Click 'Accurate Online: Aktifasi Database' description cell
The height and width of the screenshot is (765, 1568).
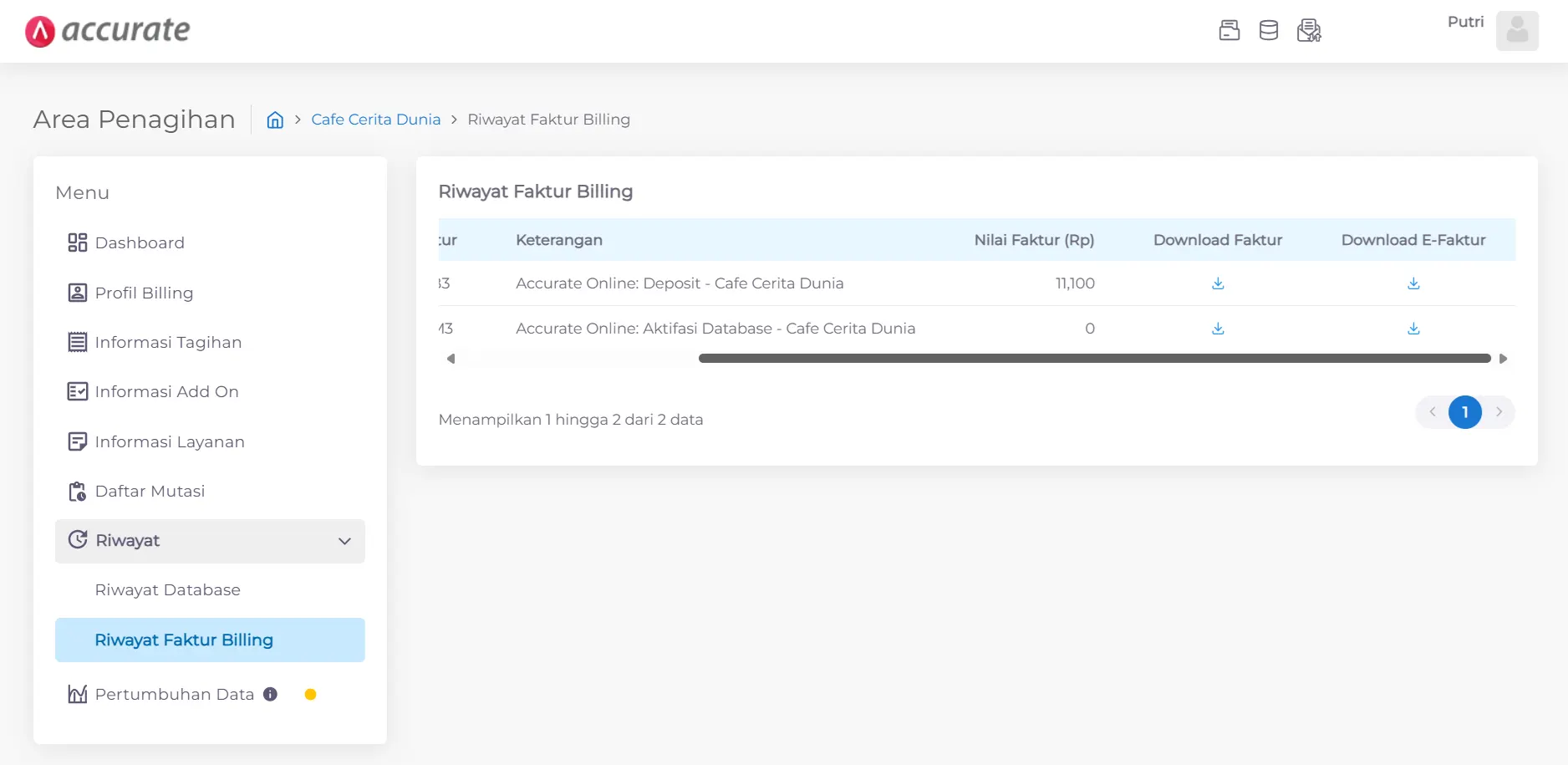pos(715,329)
